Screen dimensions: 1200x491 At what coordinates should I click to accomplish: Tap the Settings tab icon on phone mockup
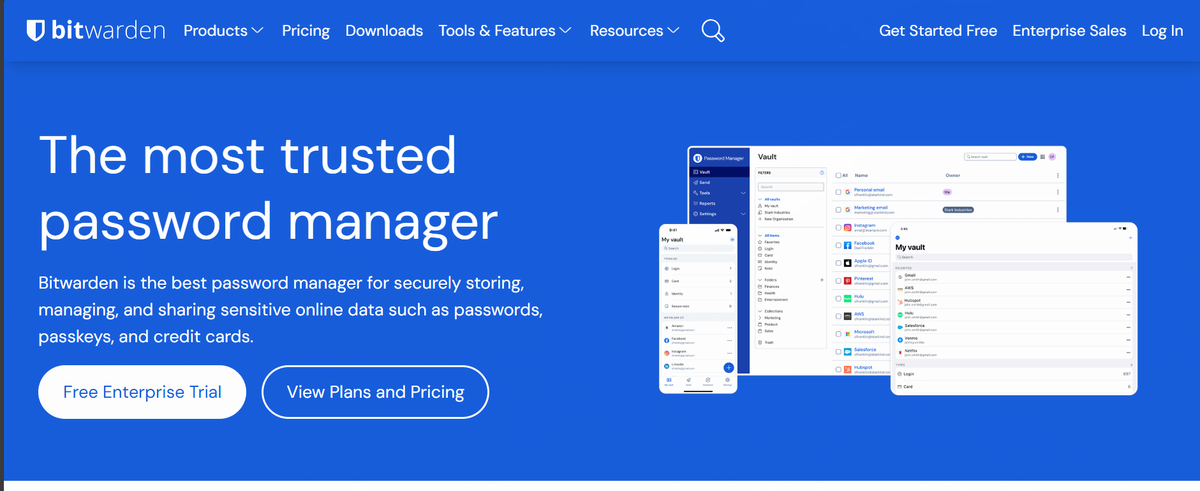(727, 380)
